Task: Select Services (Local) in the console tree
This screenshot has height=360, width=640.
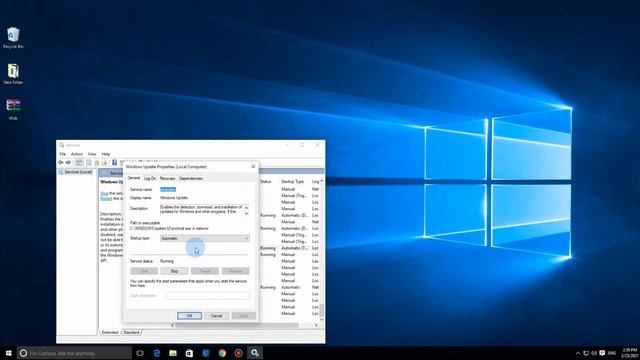Action: 76,172
